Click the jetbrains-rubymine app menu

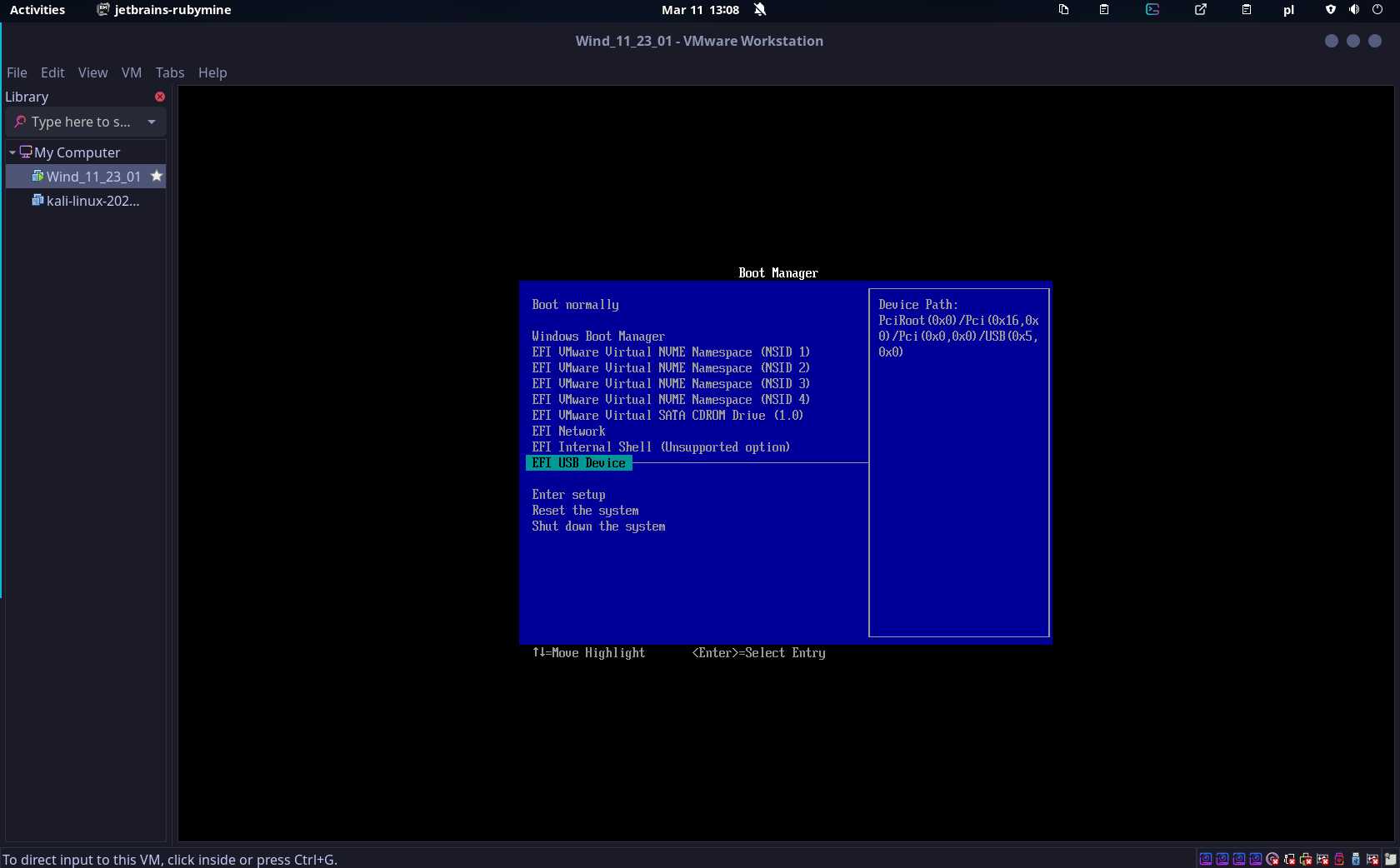164,10
